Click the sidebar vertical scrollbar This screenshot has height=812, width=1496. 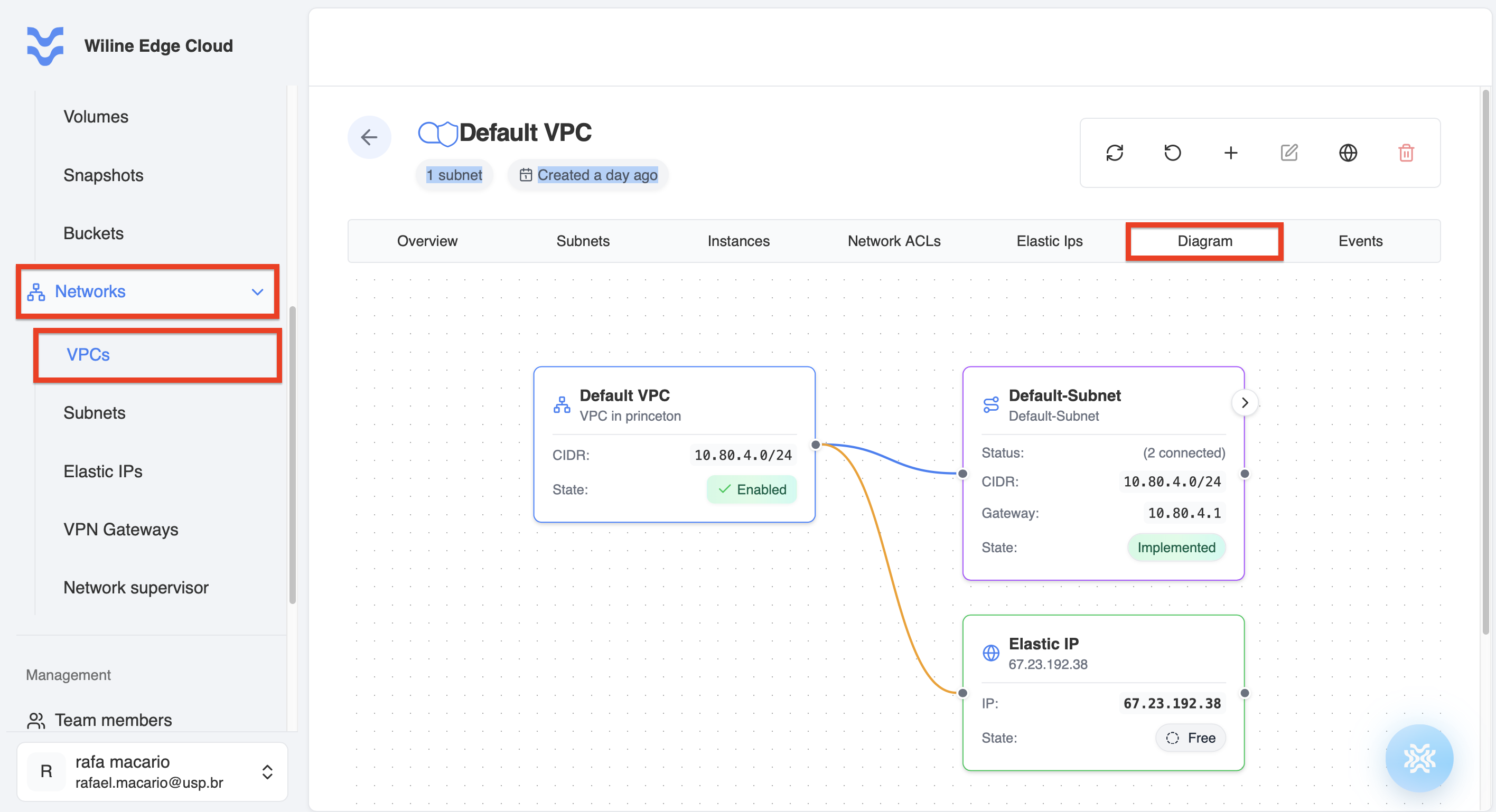click(292, 455)
